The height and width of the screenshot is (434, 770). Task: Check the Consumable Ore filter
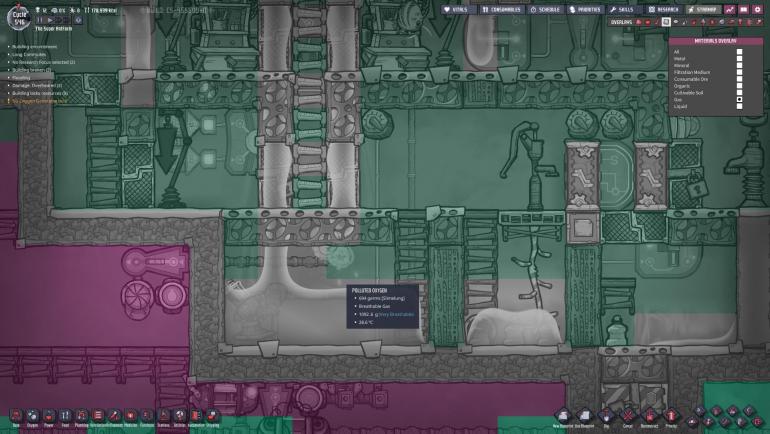click(740, 79)
